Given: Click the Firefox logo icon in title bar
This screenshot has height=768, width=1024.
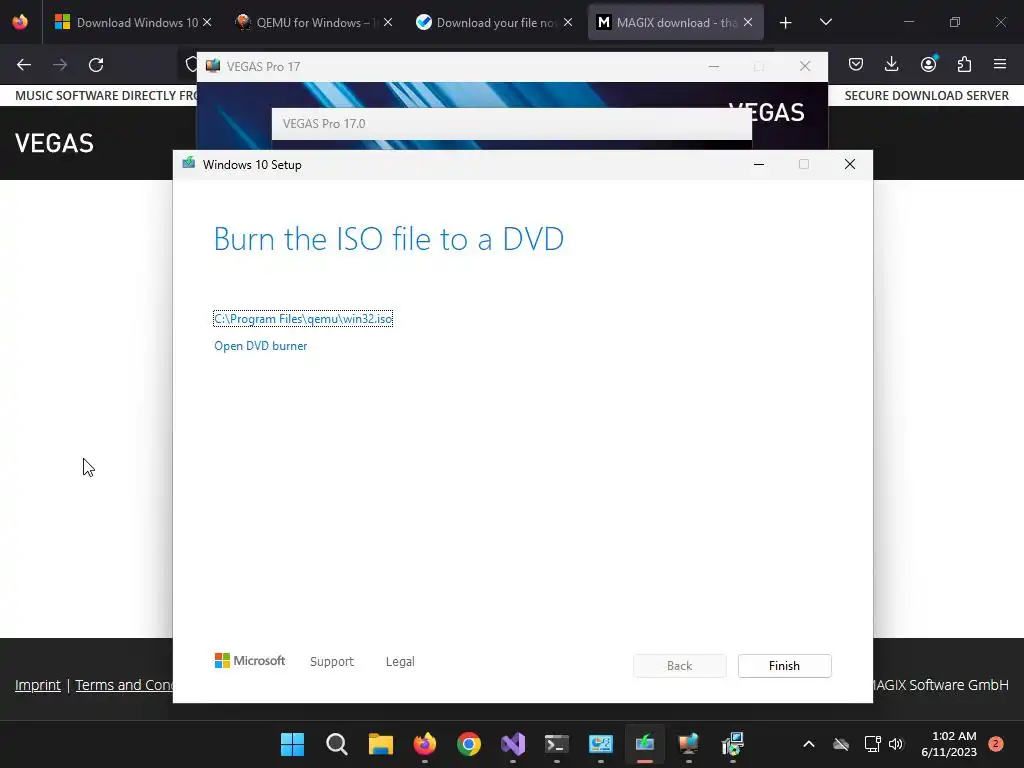Looking at the screenshot, I should [x=20, y=22].
